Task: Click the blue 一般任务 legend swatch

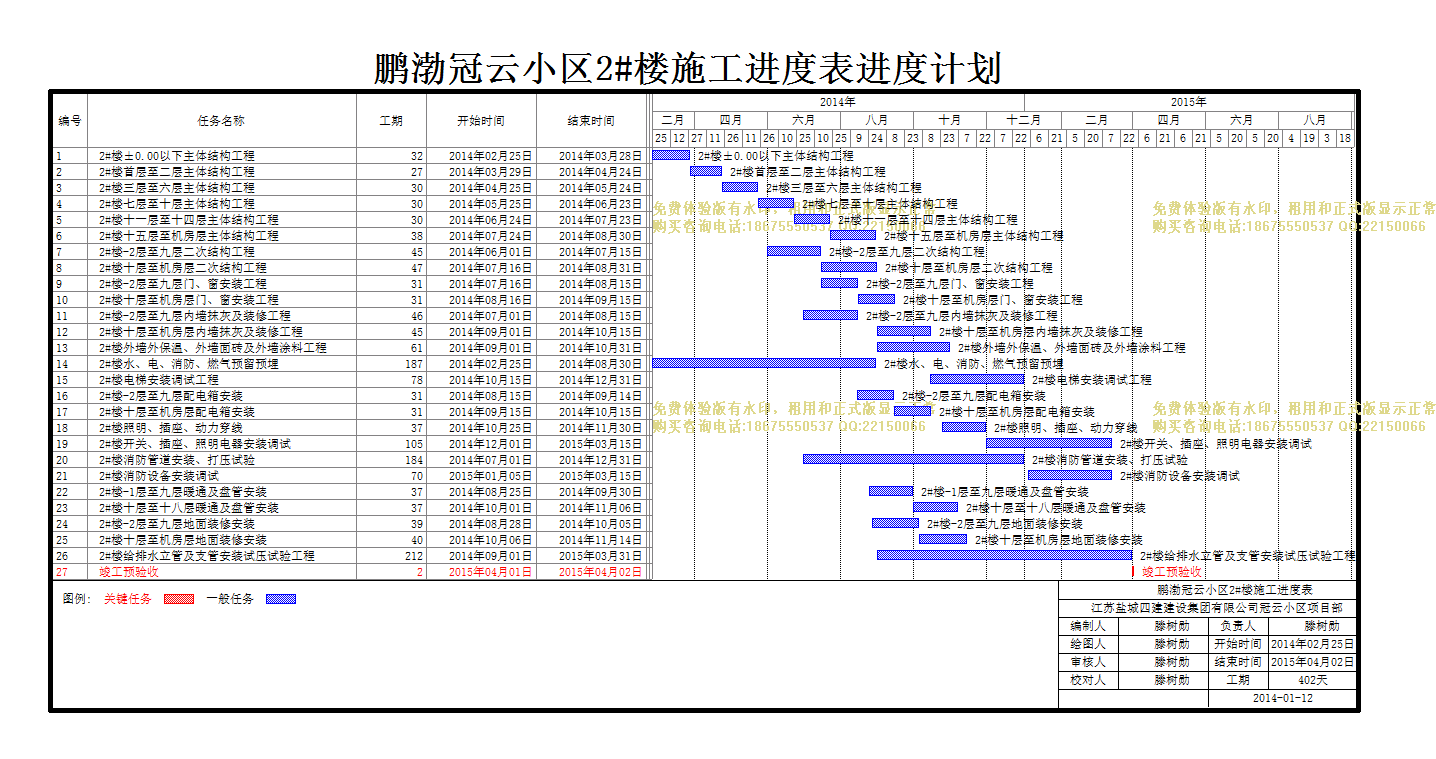Action: coord(281,599)
